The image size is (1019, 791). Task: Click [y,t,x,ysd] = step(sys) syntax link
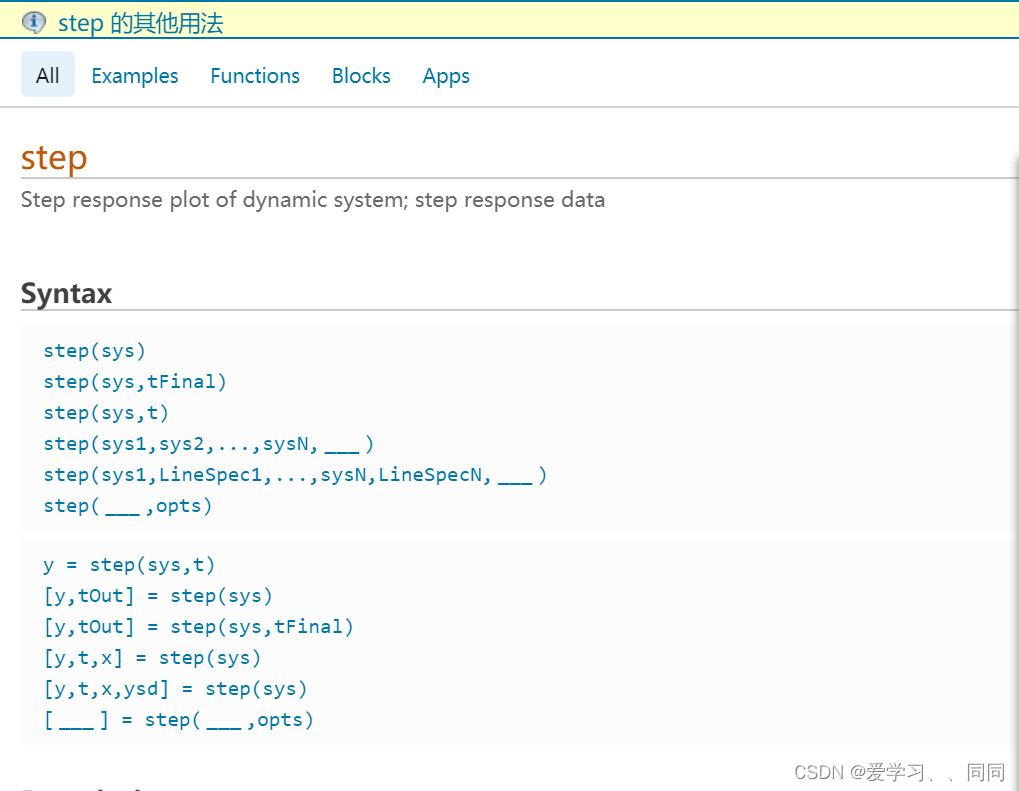tap(175, 689)
